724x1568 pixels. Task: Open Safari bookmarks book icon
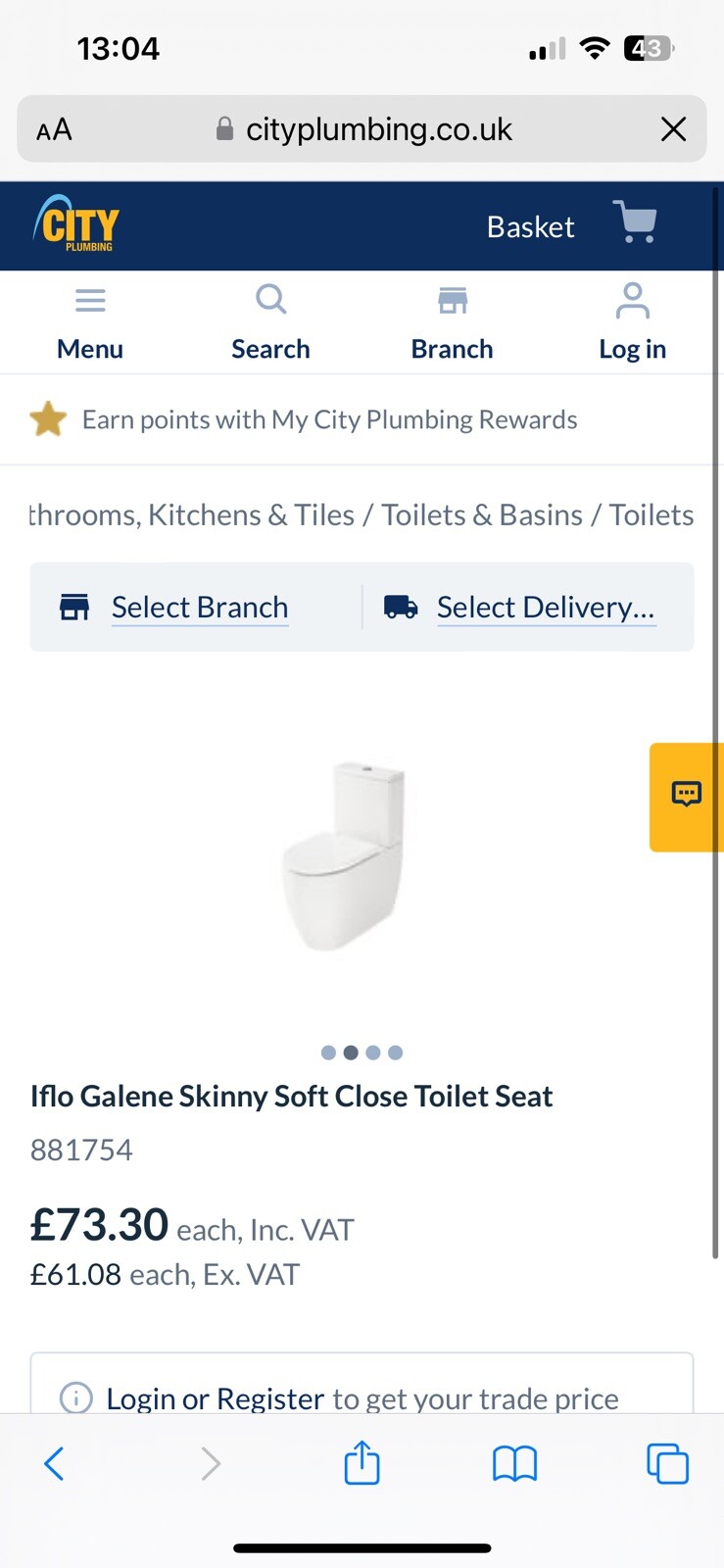tap(514, 1464)
